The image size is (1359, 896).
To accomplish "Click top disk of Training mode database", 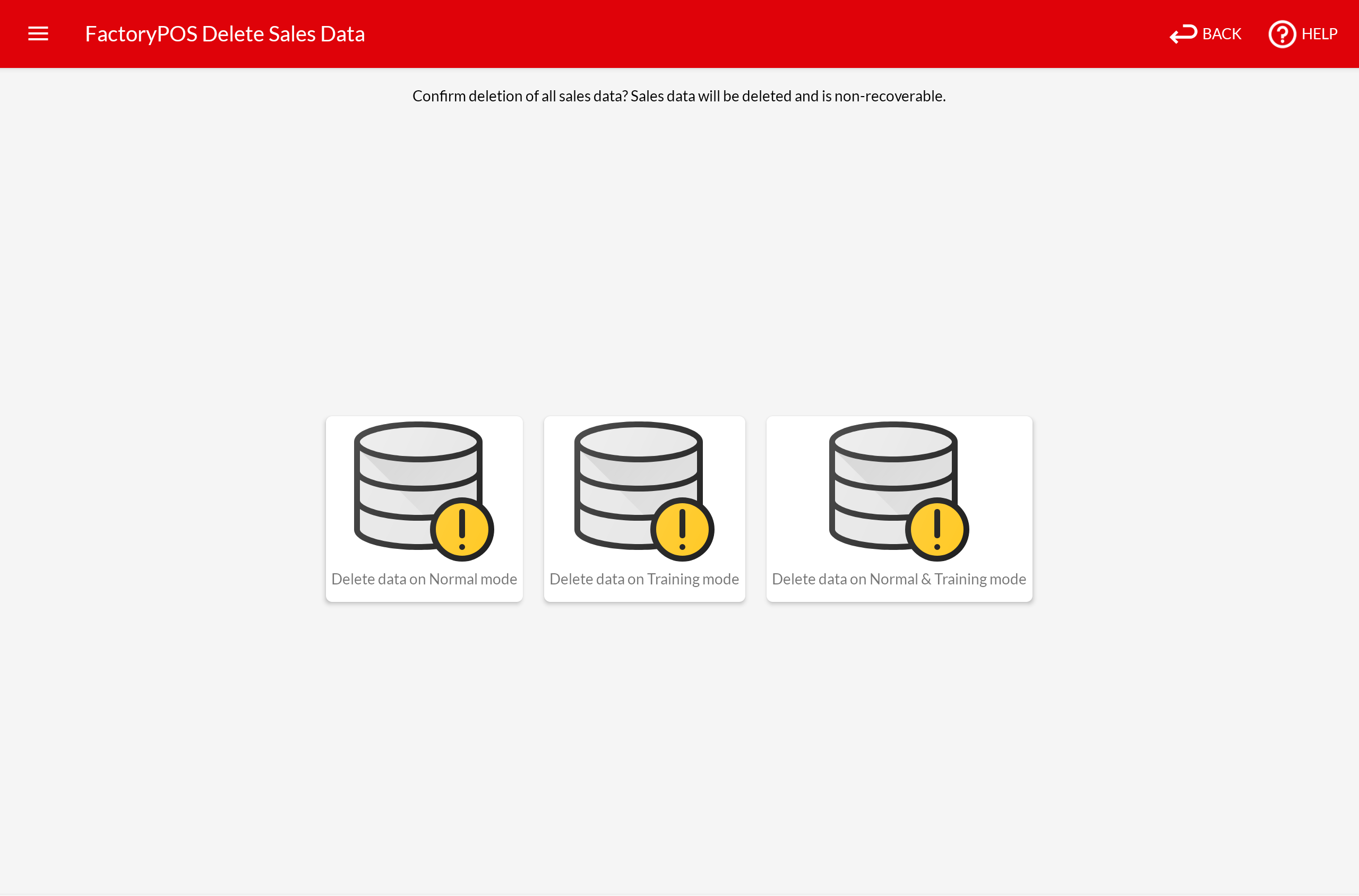I will click(638, 442).
